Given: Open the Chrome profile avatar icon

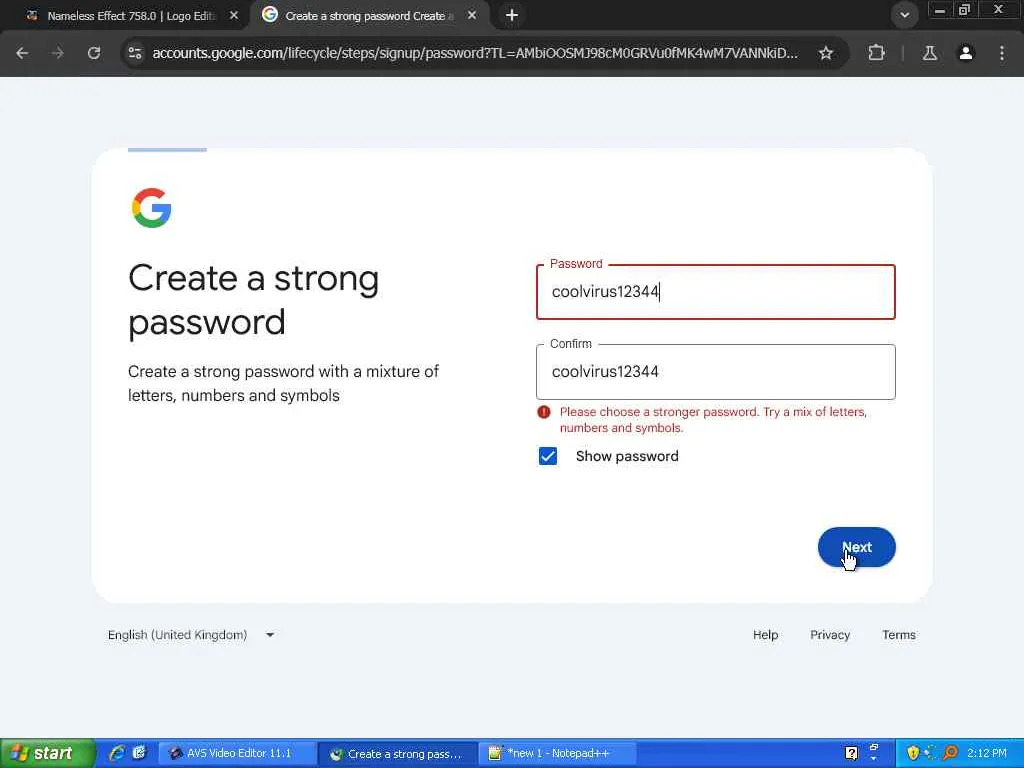Looking at the screenshot, I should [966, 53].
